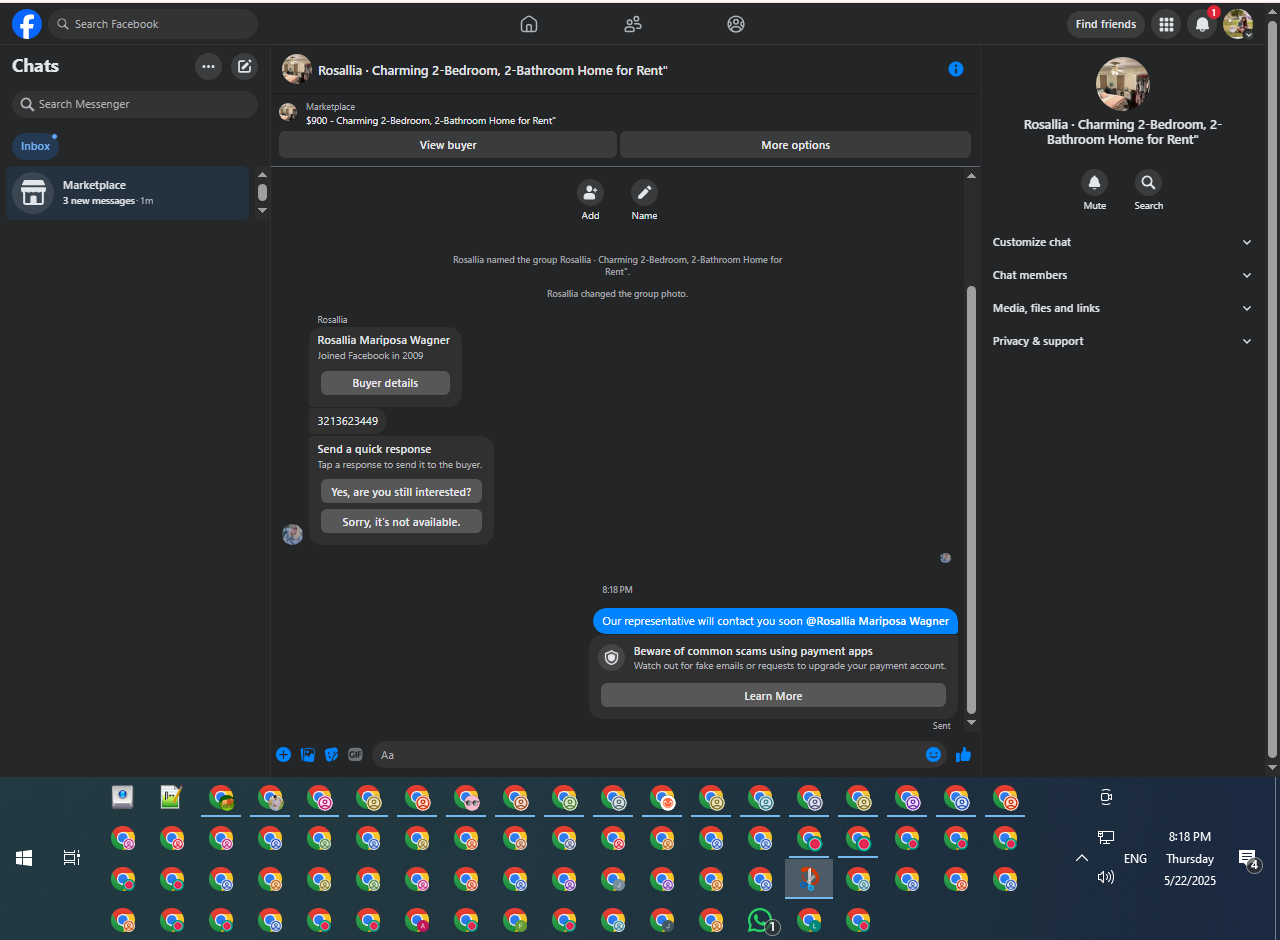This screenshot has width=1280, height=940.
Task: Click the Name pencil icon
Action: (x=644, y=193)
